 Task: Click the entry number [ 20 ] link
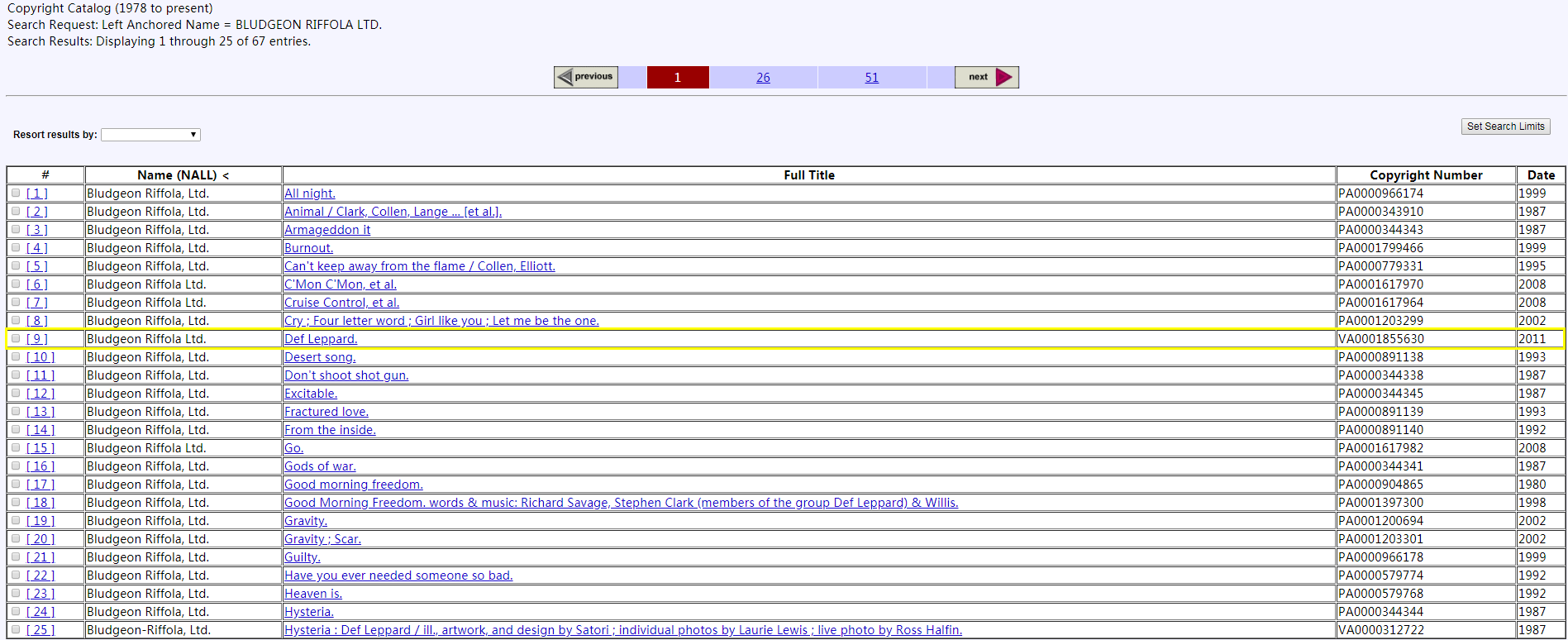(x=41, y=539)
